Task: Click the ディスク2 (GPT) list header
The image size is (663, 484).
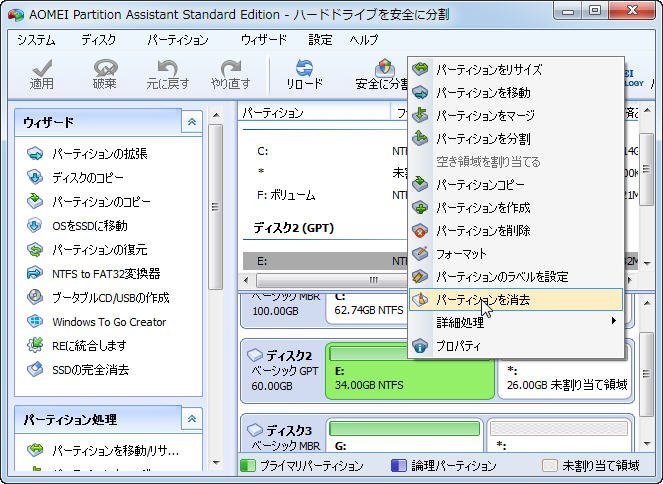Action: click(x=294, y=228)
